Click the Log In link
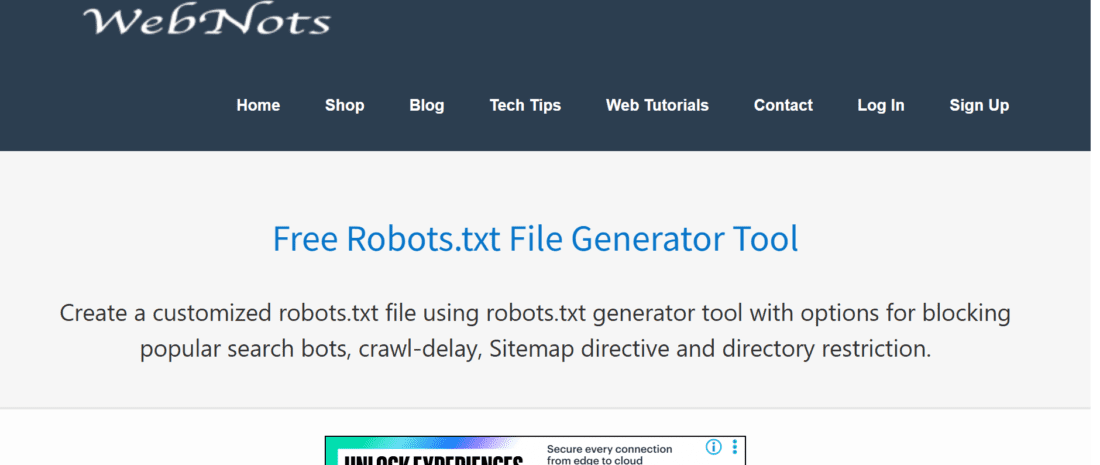The height and width of the screenshot is (465, 1100). (881, 105)
